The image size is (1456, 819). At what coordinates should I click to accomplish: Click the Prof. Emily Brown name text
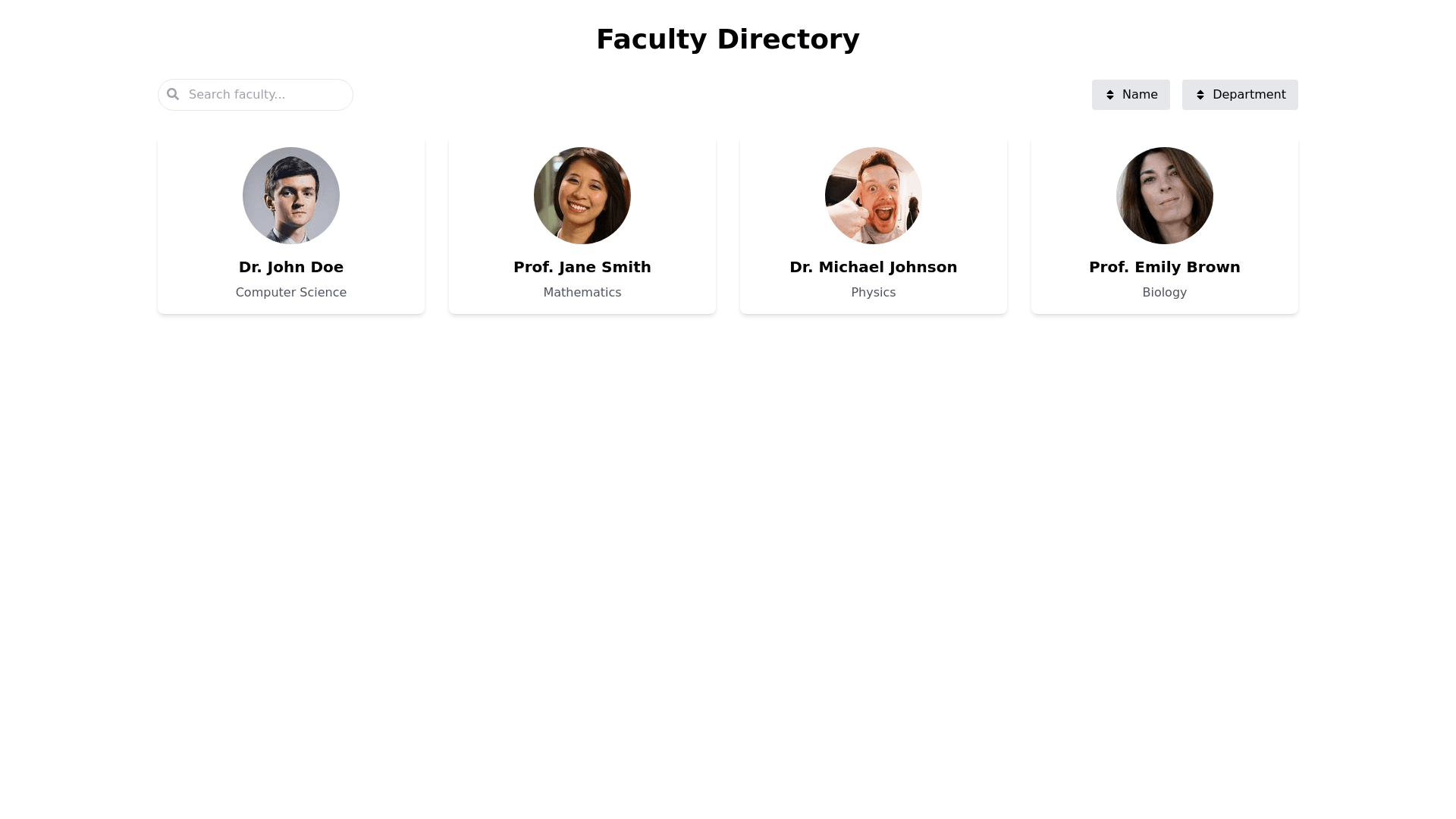coord(1165,267)
